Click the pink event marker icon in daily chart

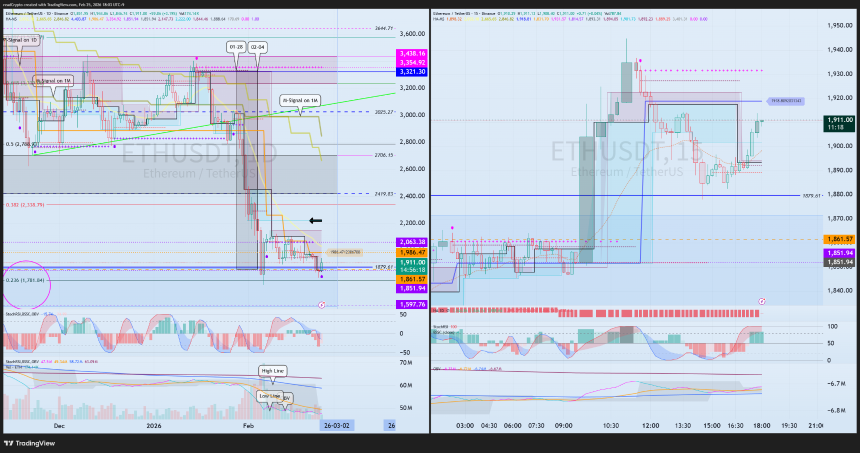click(322, 305)
